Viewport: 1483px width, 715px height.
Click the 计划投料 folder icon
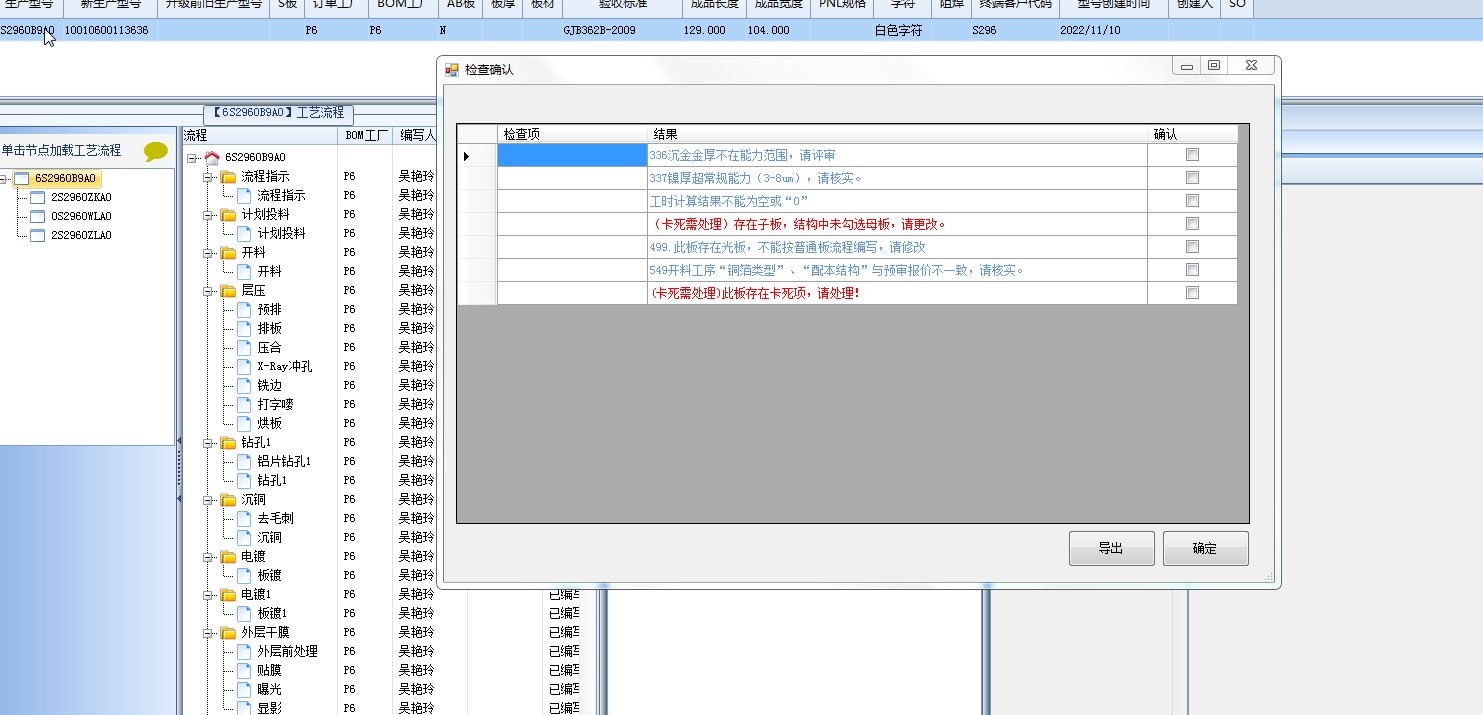(x=228, y=214)
